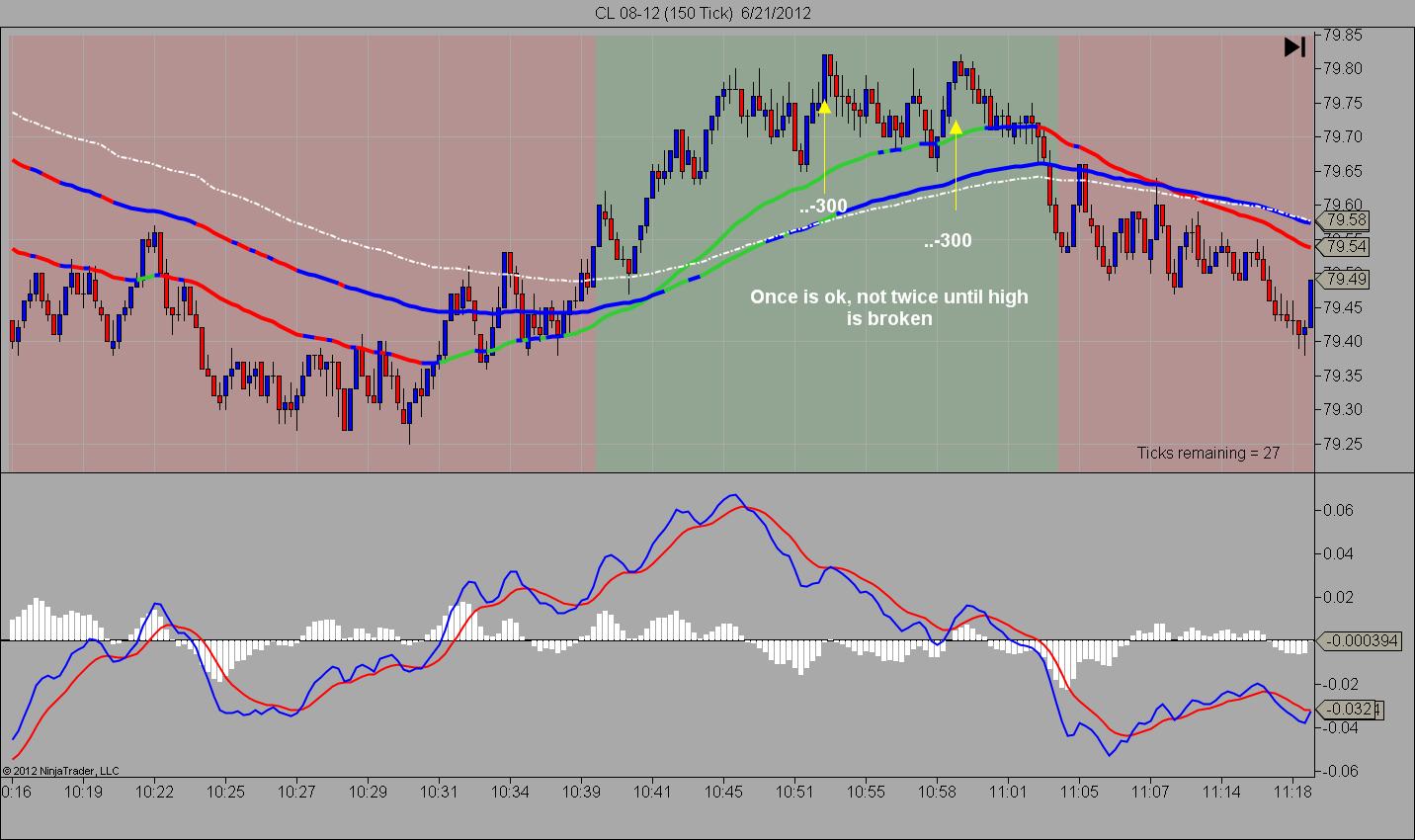This screenshot has height=840, width=1415.
Task: Click the 79.75 price axis label
Action: tap(1343, 103)
